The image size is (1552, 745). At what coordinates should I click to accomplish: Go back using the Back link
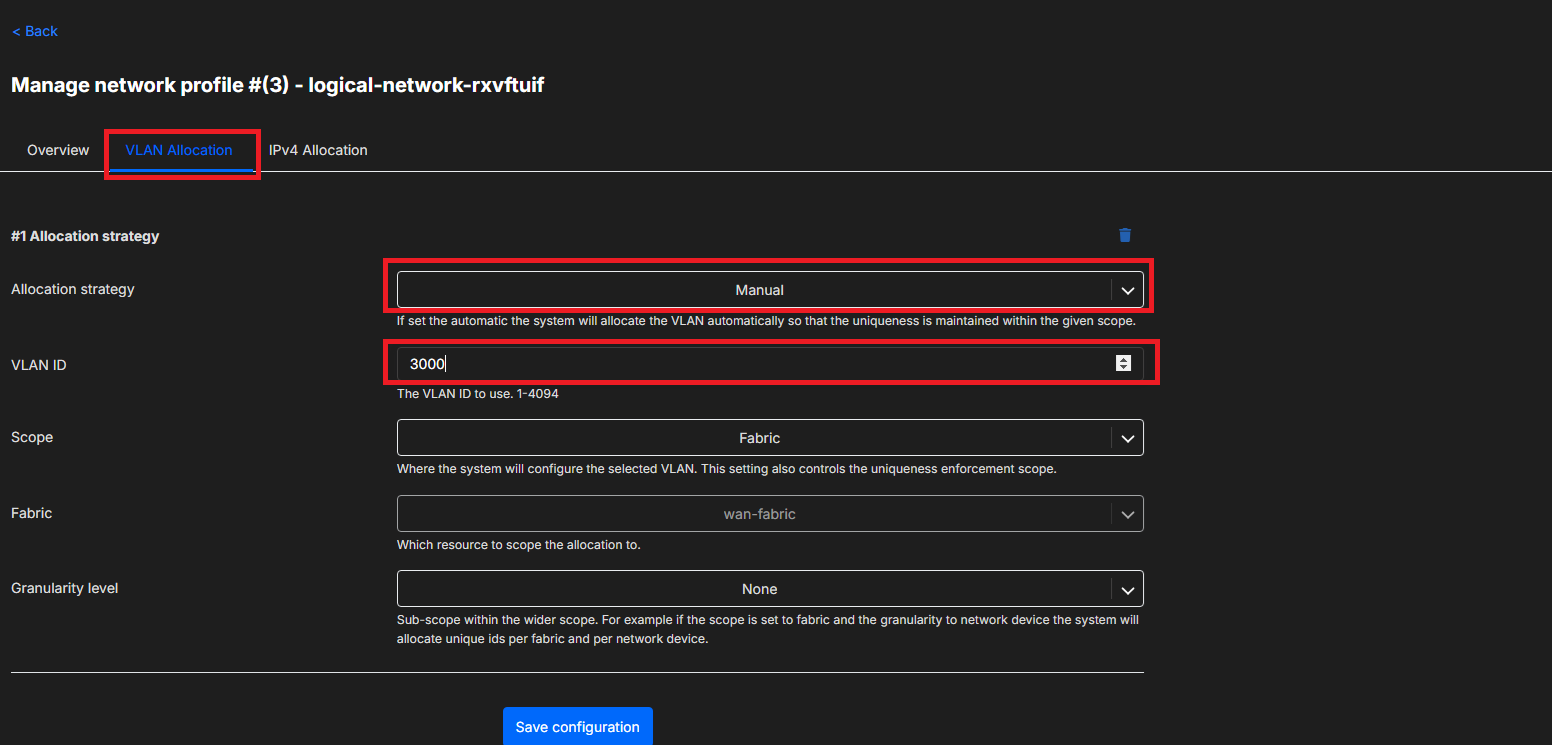point(35,31)
